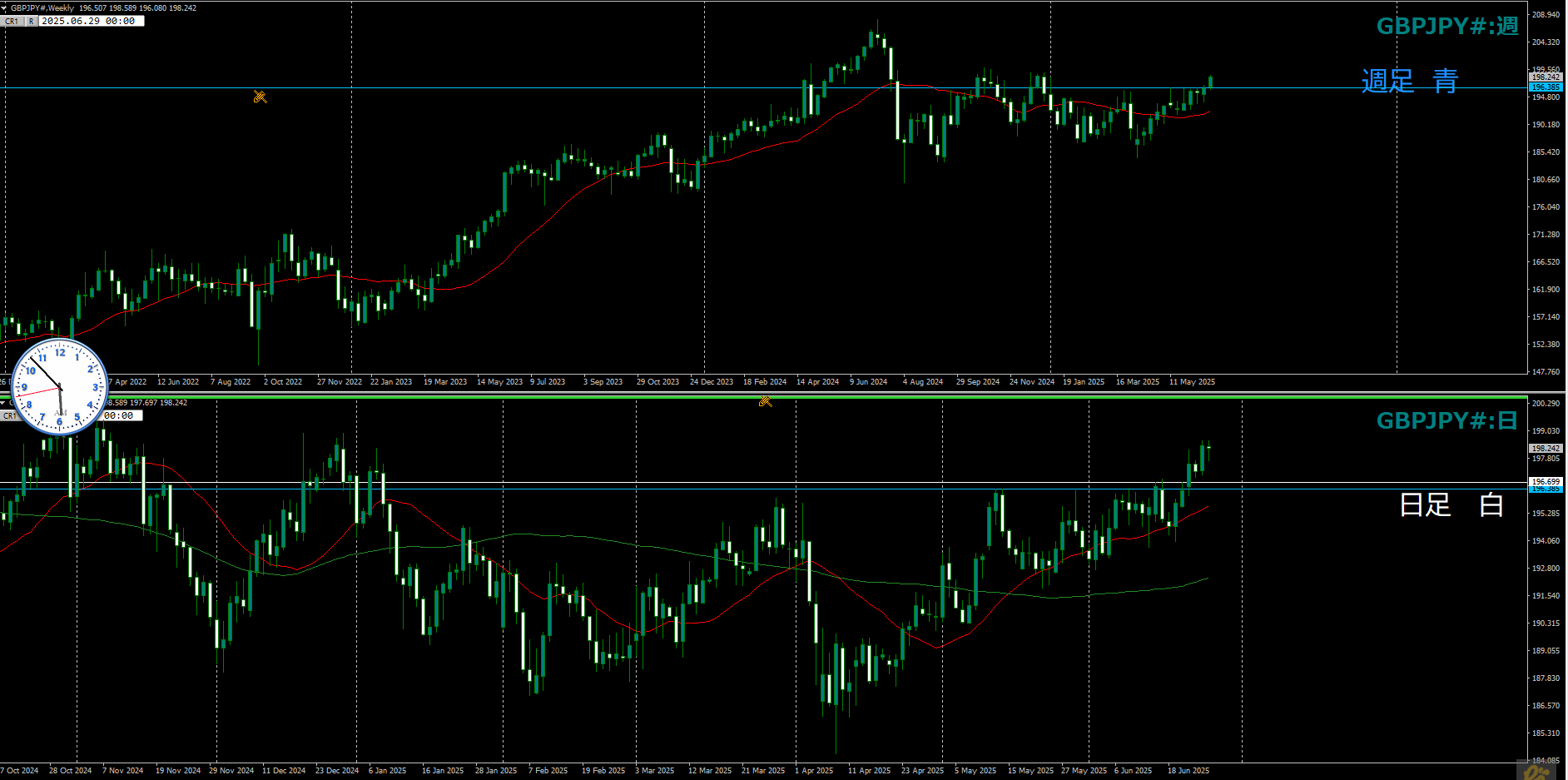The height and width of the screenshot is (780, 1568).
Task: Open the daily chart's title dropdown triangle
Action: point(3,403)
